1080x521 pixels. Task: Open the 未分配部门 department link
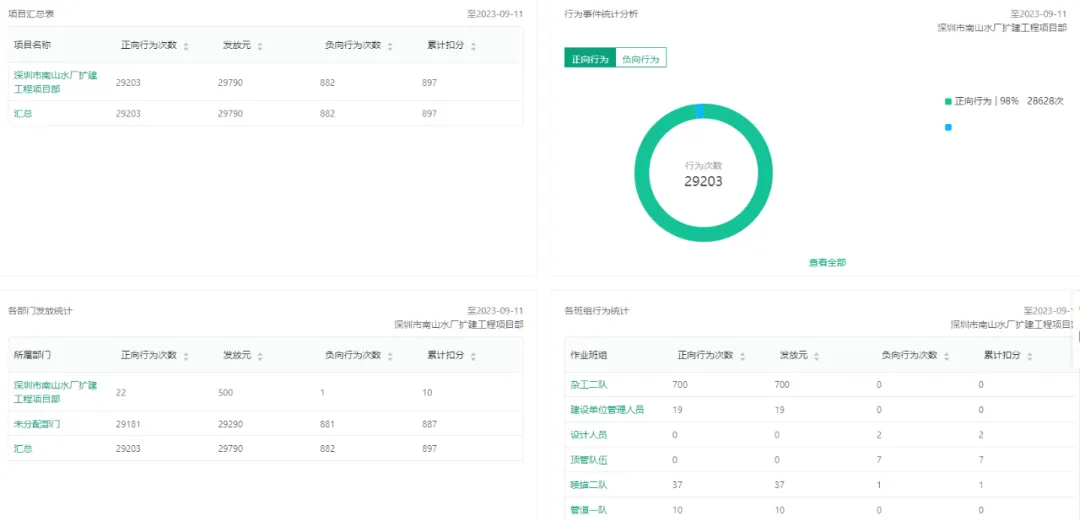[37, 424]
